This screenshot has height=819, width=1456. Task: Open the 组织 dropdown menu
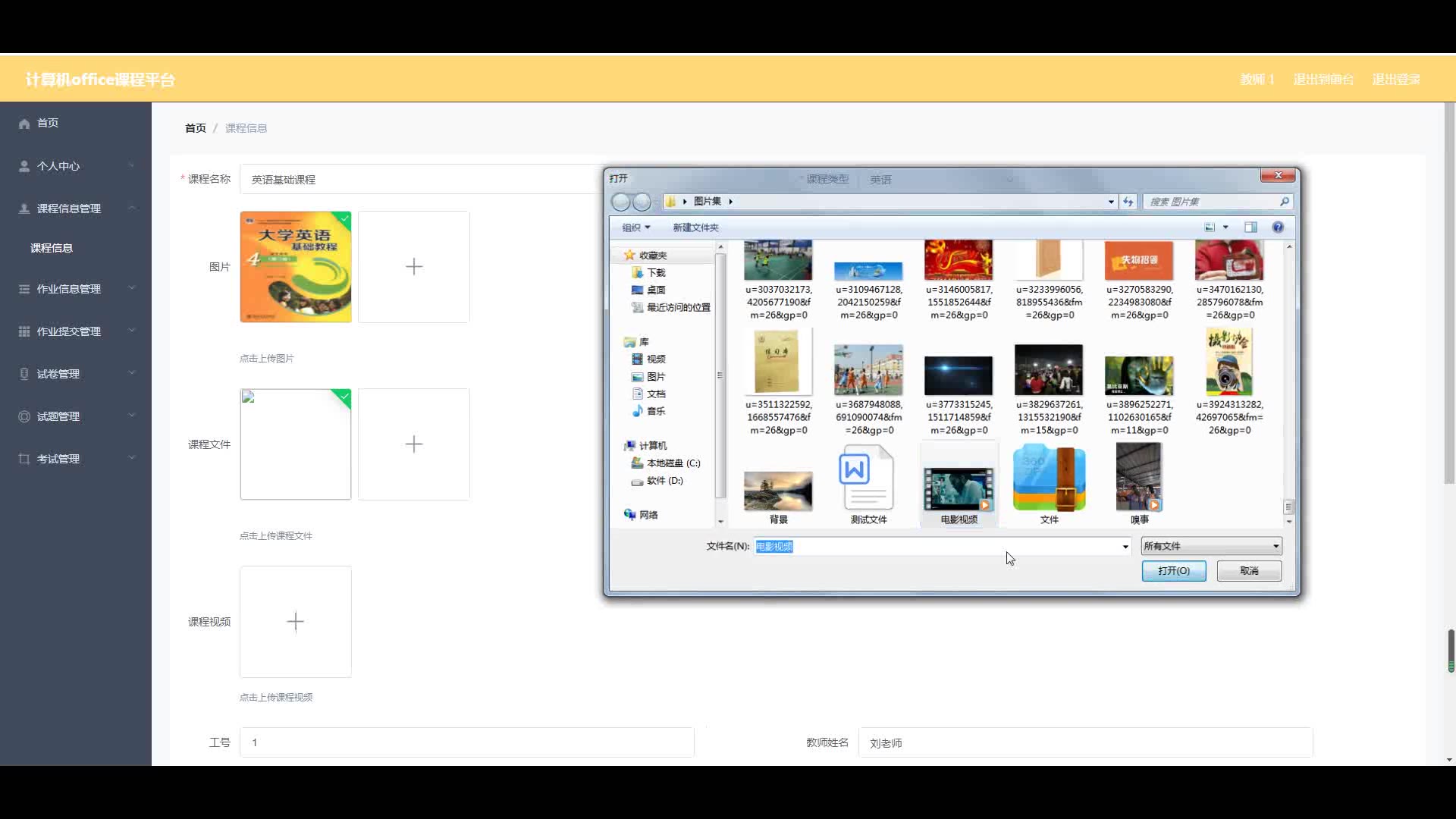point(636,227)
